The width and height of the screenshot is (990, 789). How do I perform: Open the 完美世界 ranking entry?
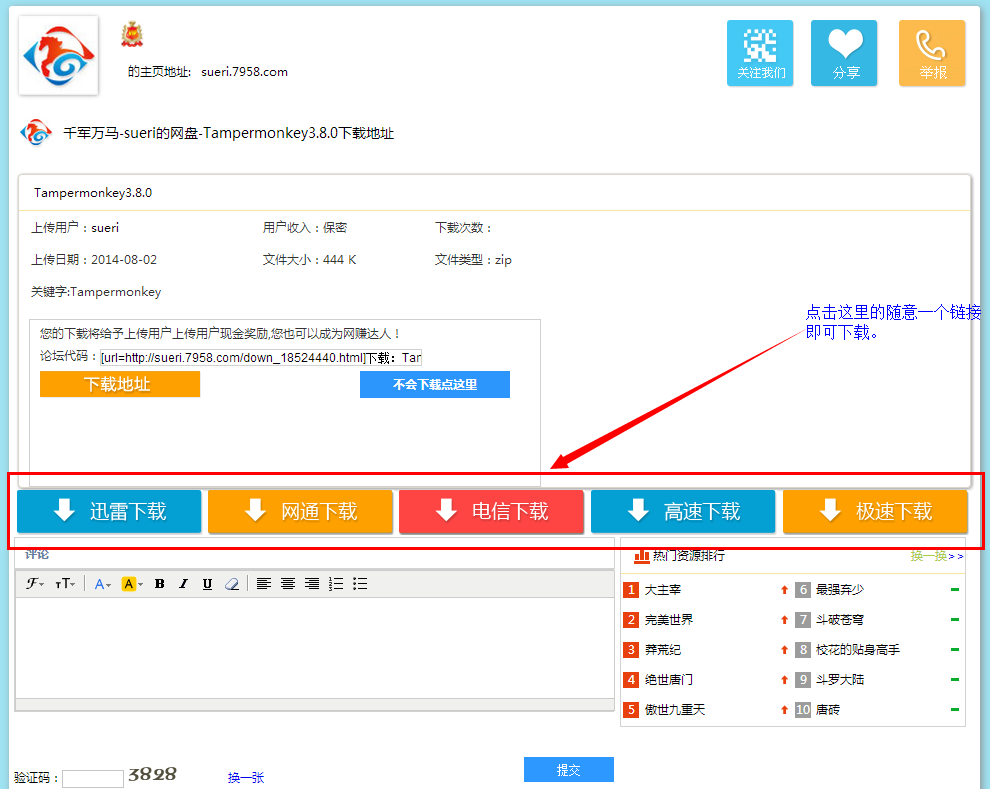669,620
